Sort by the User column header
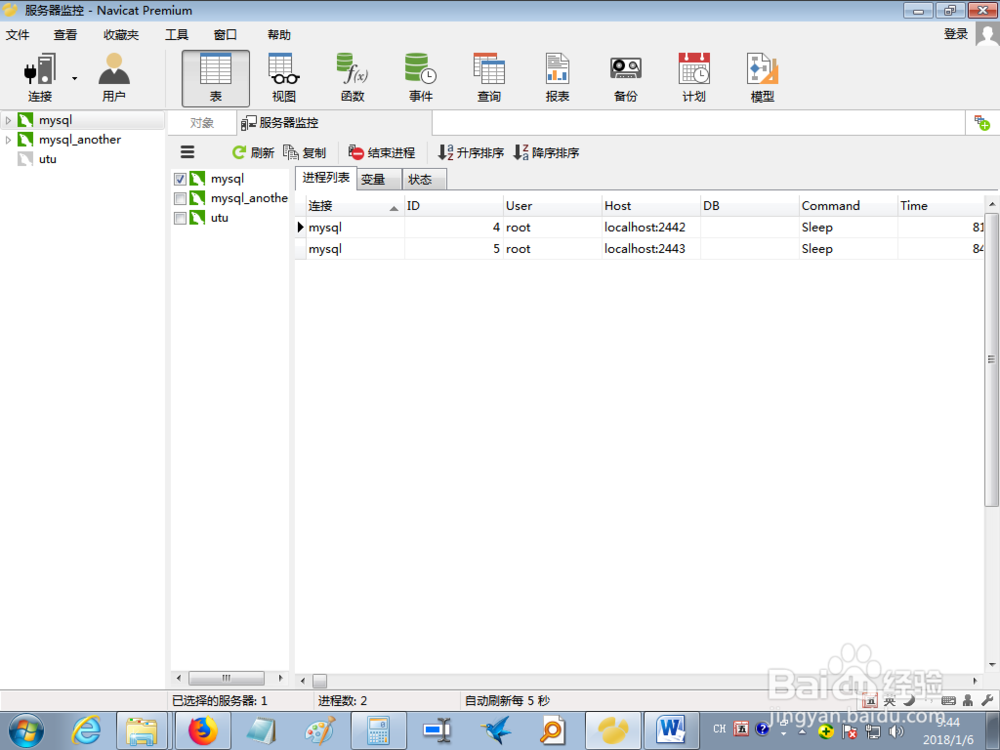 [x=552, y=205]
